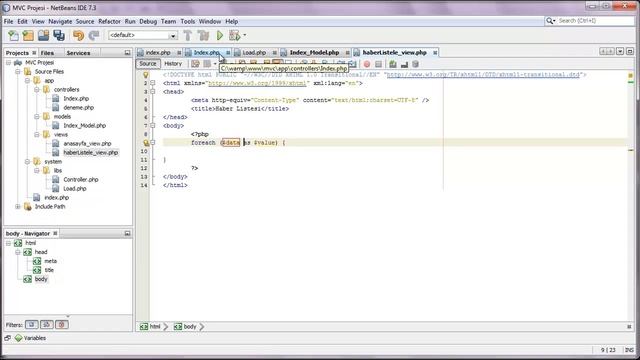Viewport: 640px width, 360px height.
Task: Collapse the Source Files folder node
Action: (18, 72)
